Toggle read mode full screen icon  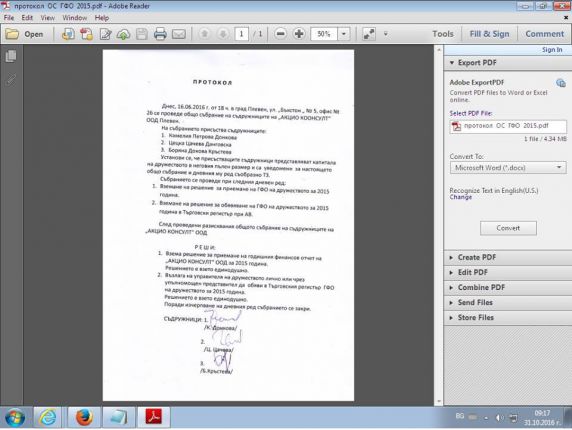coord(369,34)
